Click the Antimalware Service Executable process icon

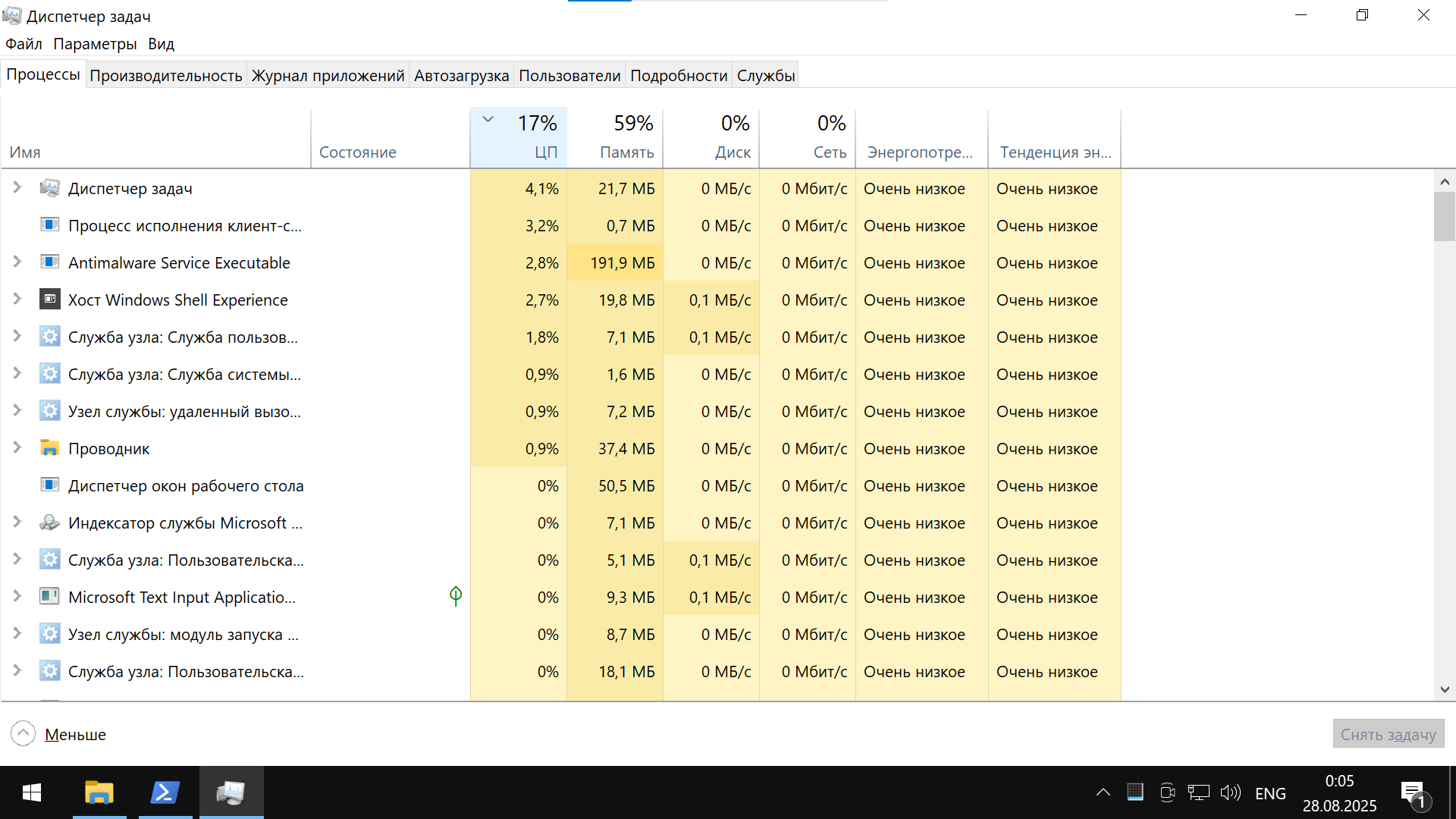pyautogui.click(x=49, y=262)
